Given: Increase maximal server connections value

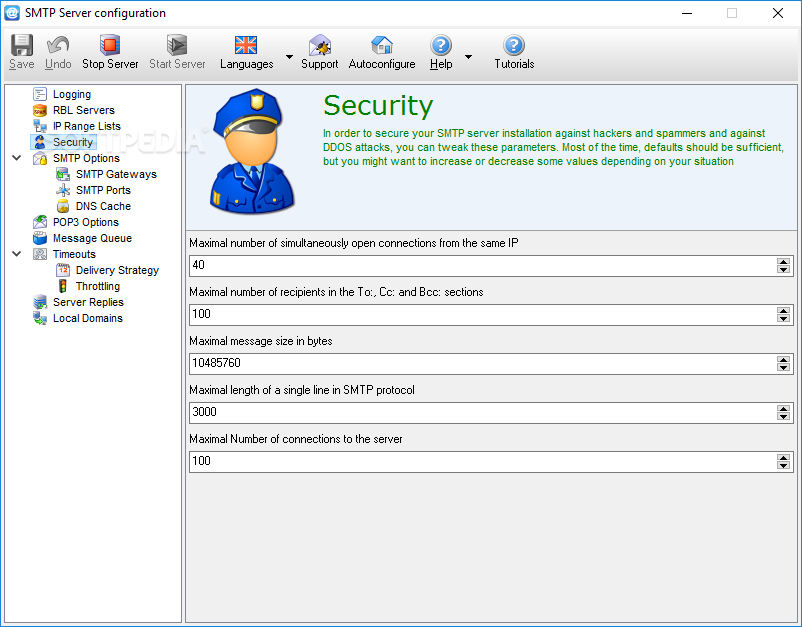Looking at the screenshot, I should tap(783, 458).
